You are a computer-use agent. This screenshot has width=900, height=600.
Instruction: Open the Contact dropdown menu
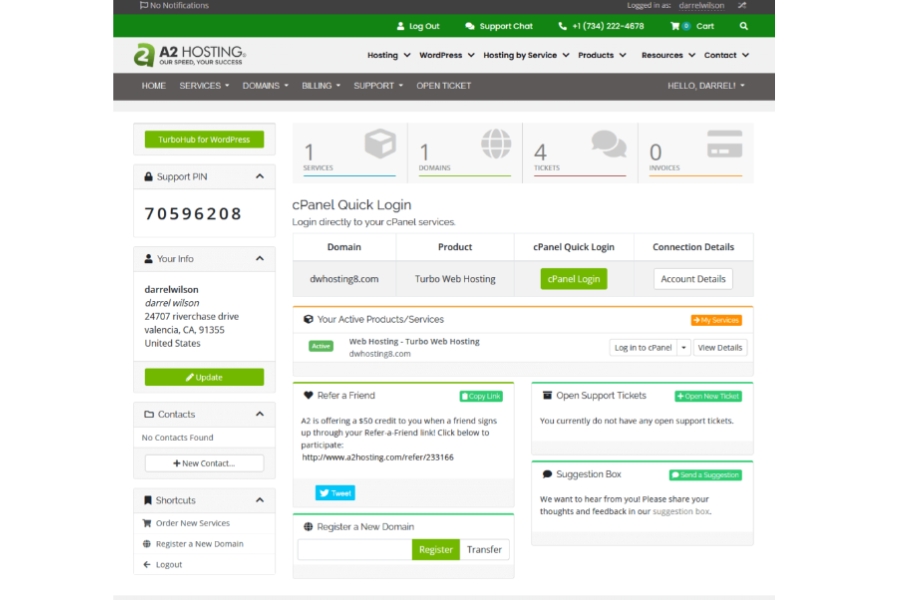coord(726,55)
